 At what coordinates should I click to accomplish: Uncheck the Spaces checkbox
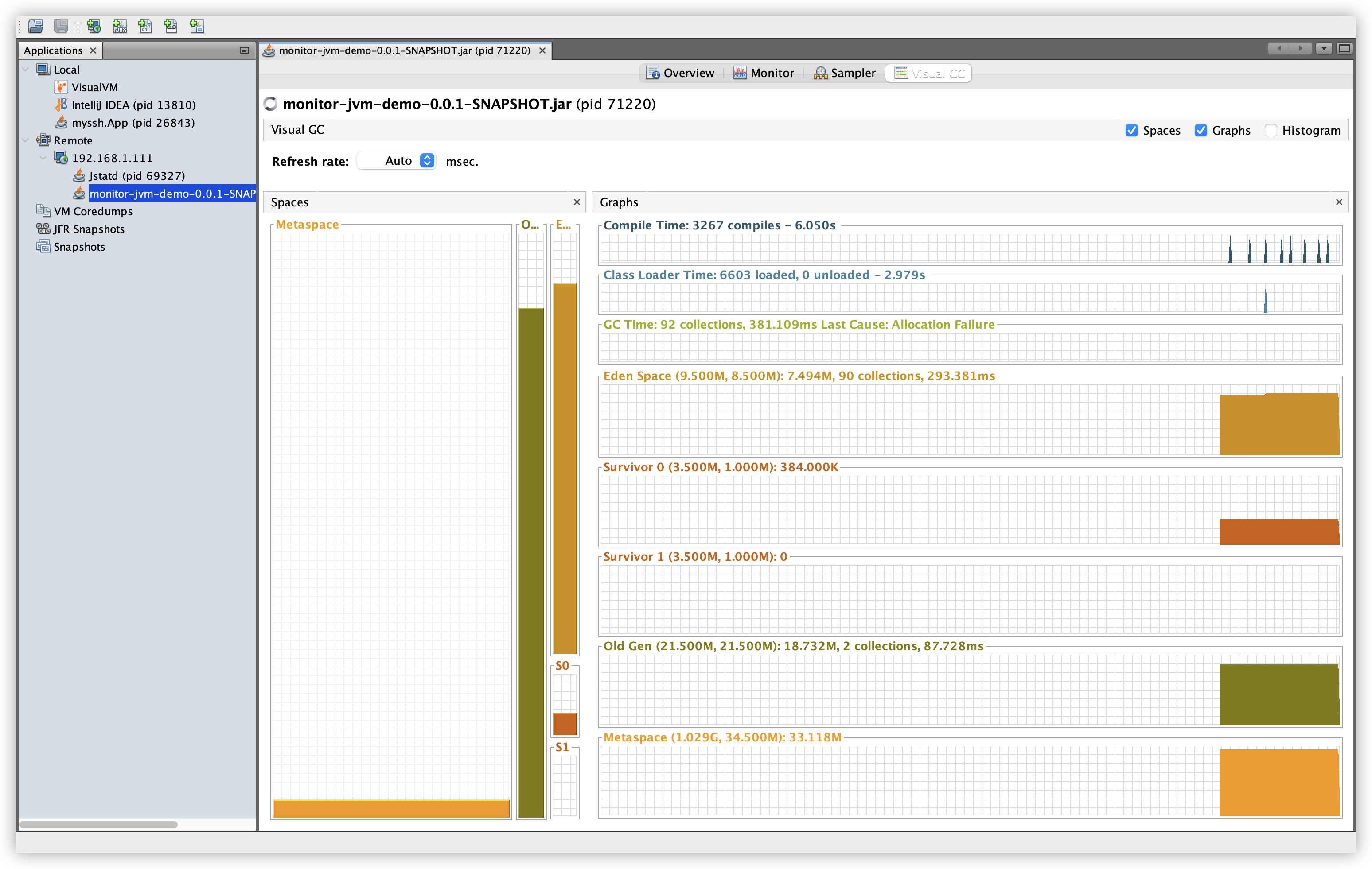[x=1131, y=130]
